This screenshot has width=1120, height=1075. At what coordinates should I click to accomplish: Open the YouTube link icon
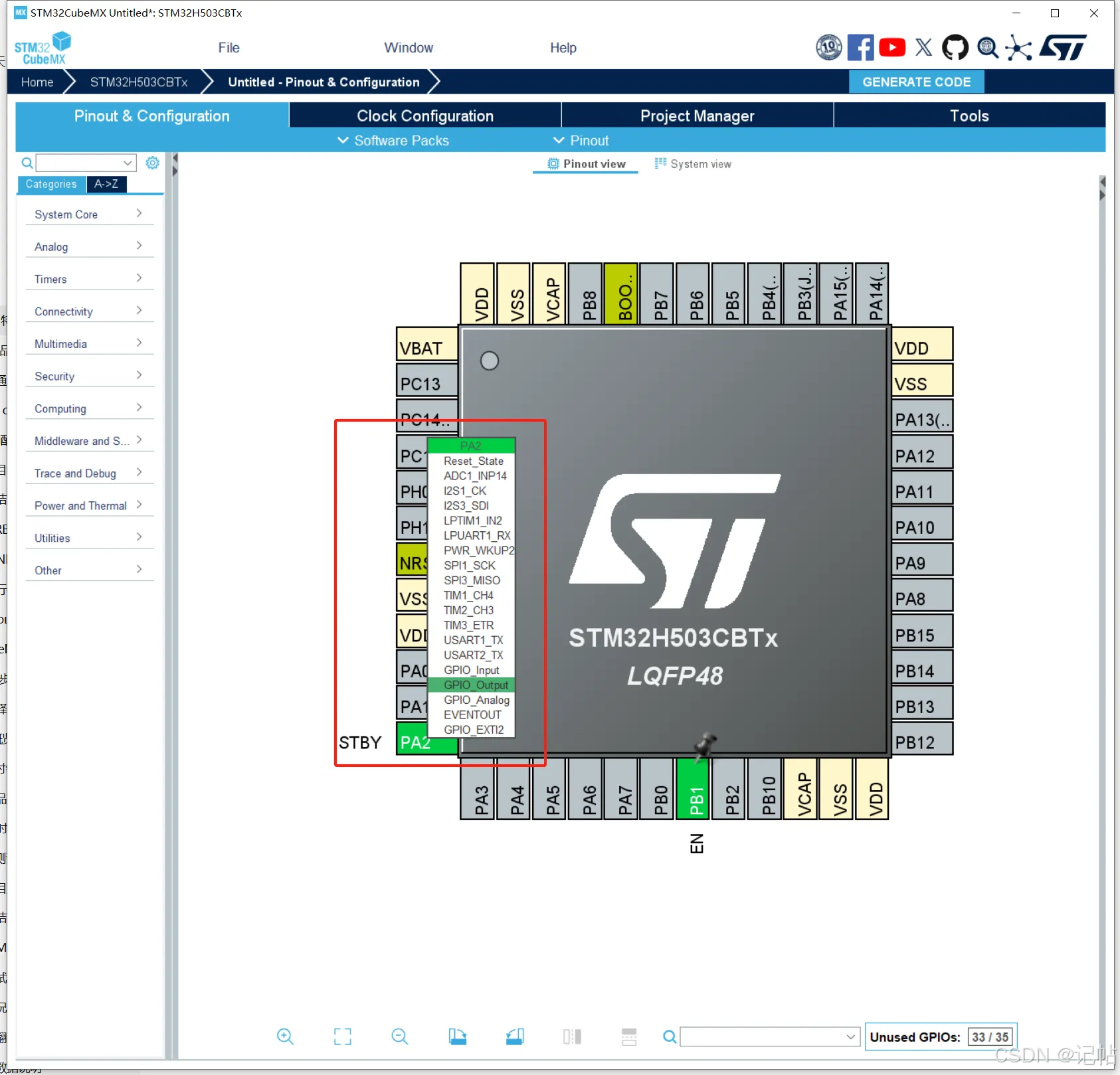tap(892, 47)
